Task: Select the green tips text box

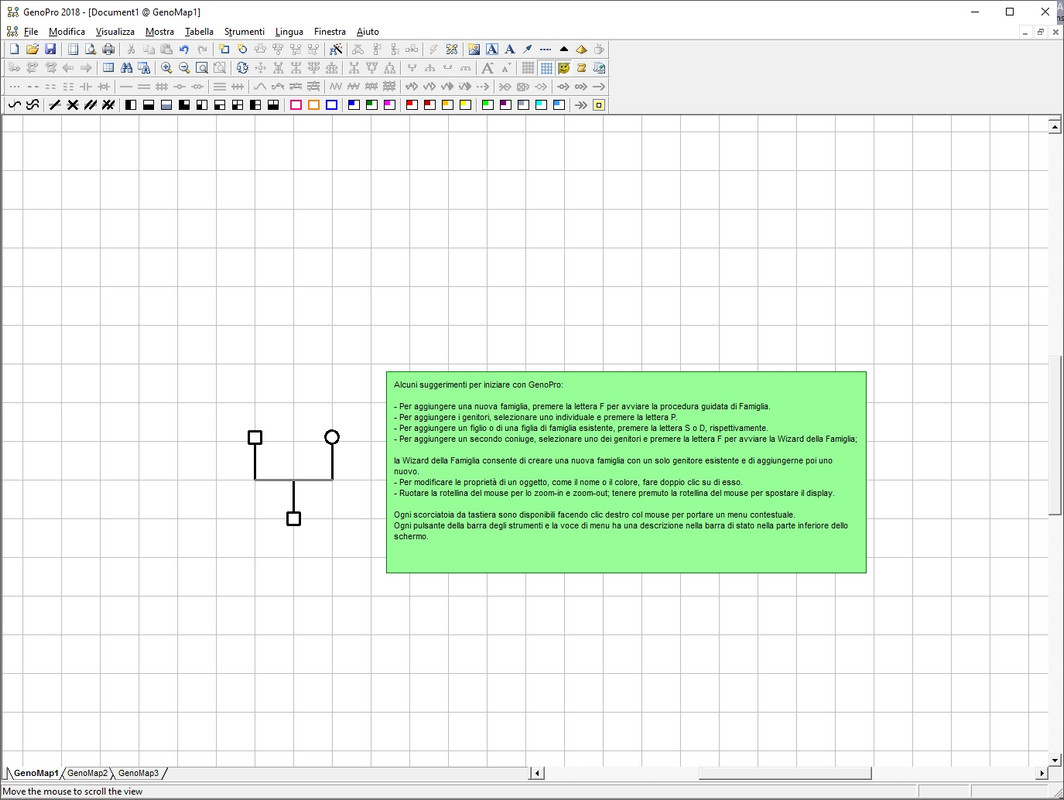Action: pos(626,472)
